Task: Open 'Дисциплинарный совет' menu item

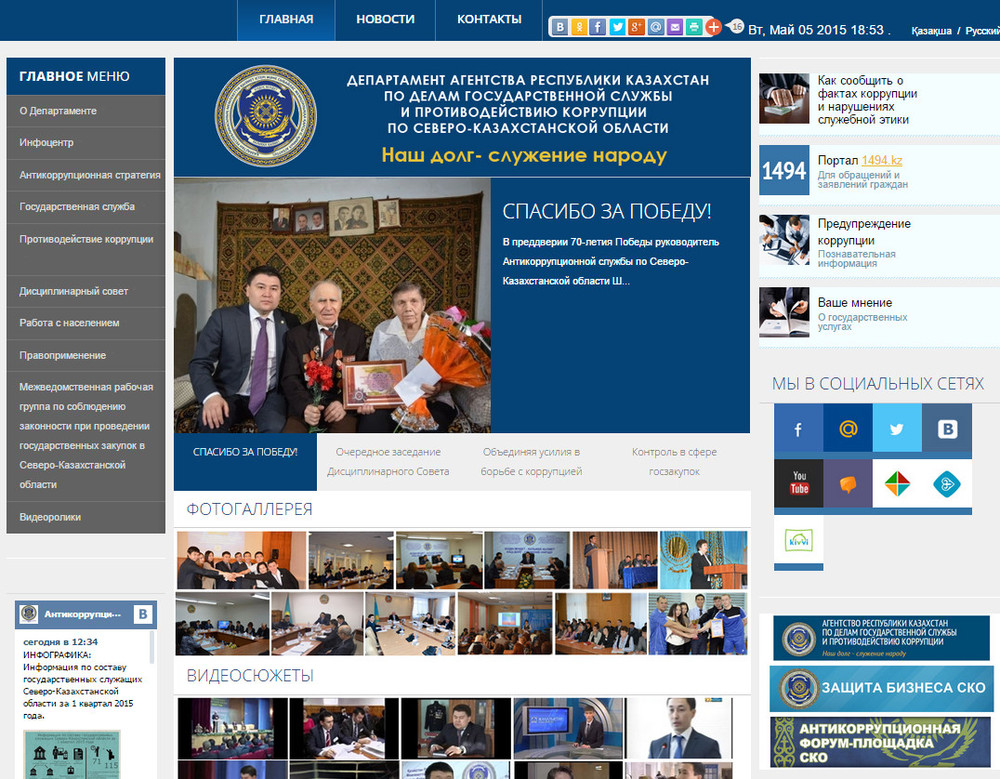Action: [85, 292]
